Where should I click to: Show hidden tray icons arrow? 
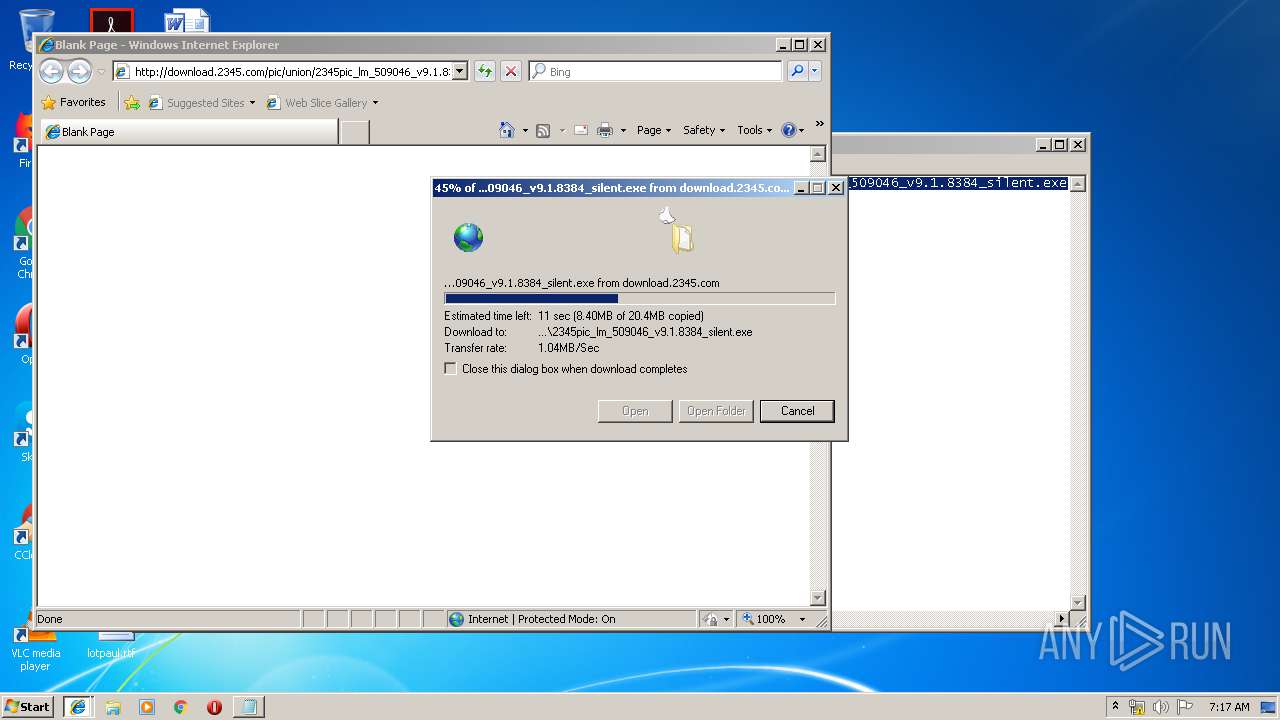pos(1115,706)
